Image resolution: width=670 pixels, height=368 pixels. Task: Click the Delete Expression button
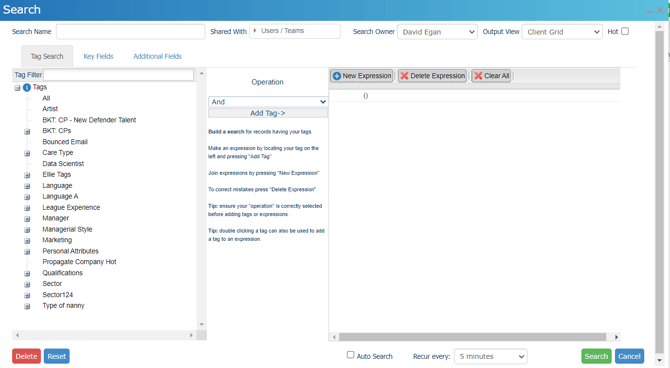(x=432, y=76)
